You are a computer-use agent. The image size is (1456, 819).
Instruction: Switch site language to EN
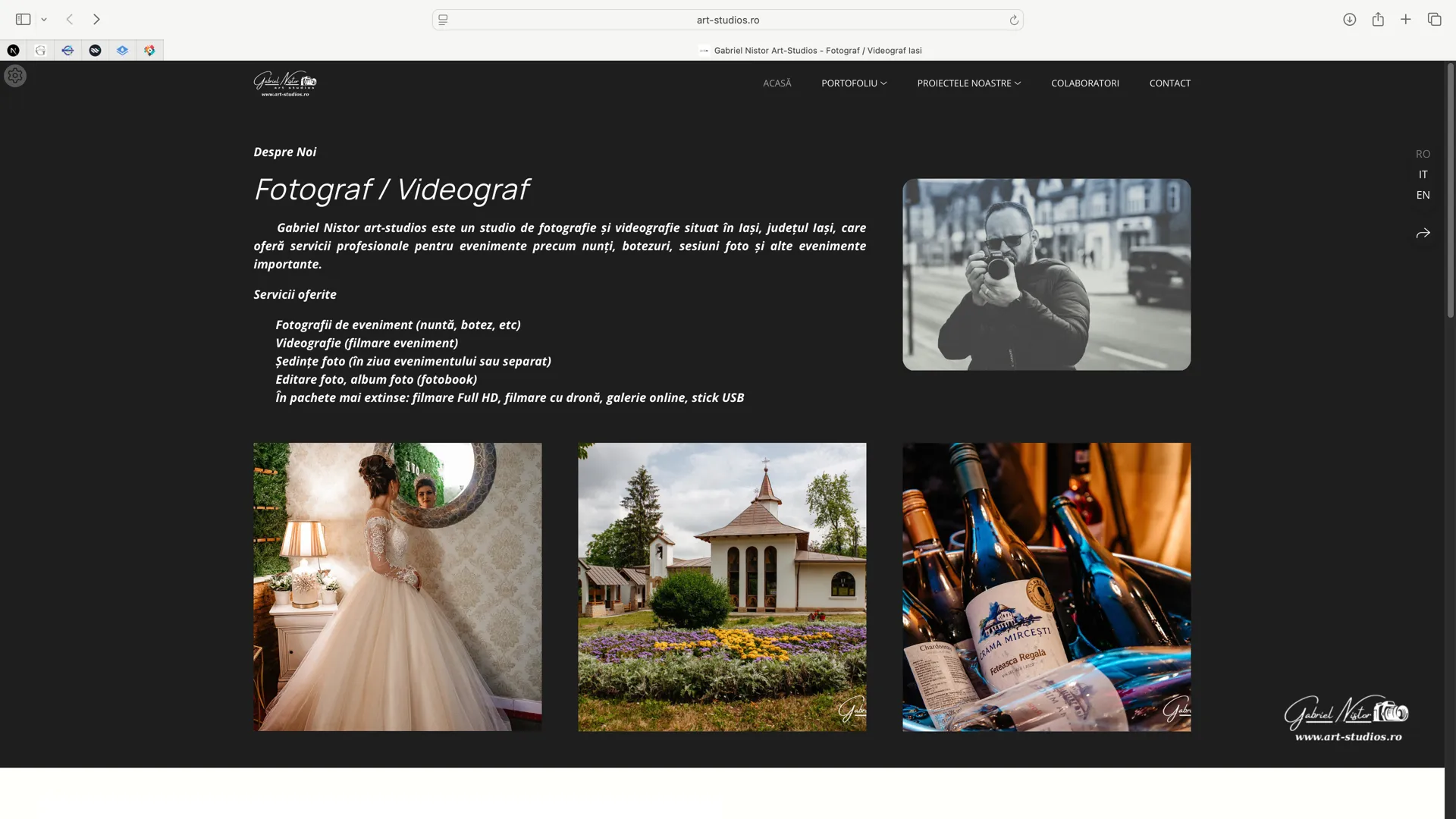[1423, 195]
